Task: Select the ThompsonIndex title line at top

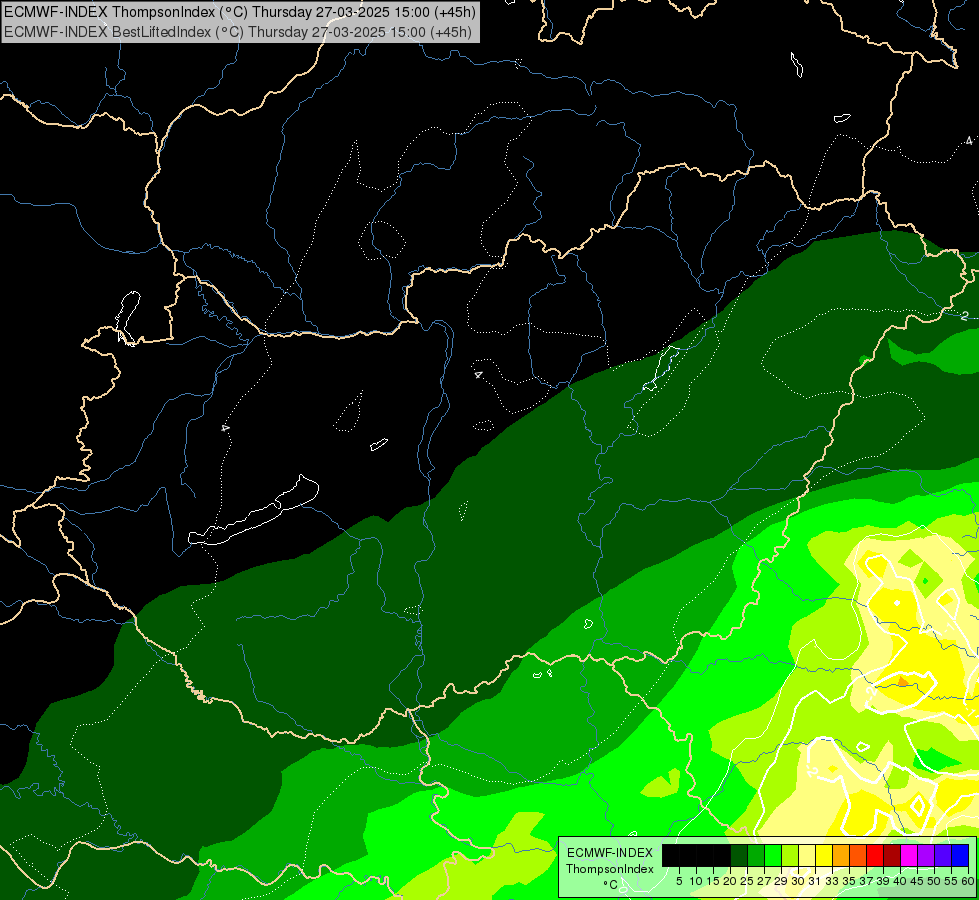Action: click(x=239, y=12)
